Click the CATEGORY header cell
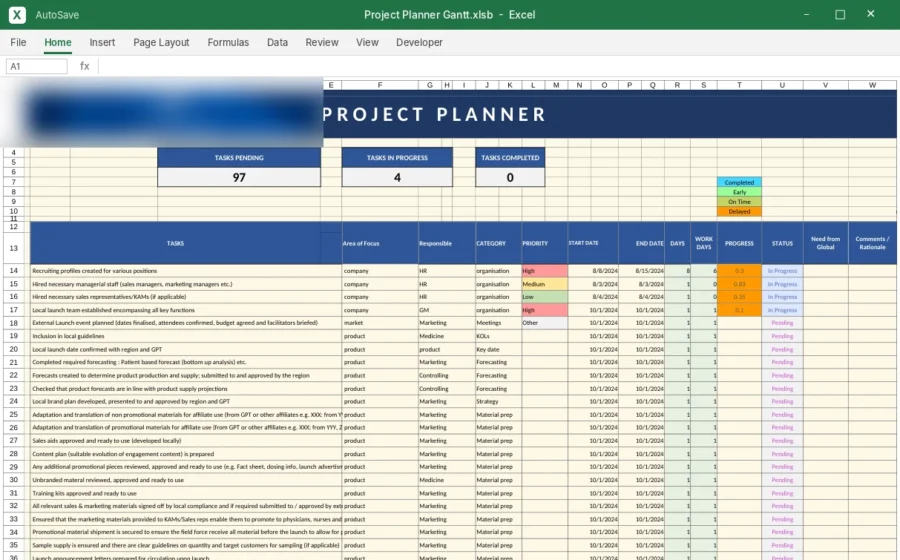Image resolution: width=900 pixels, height=560 pixels. coord(498,243)
